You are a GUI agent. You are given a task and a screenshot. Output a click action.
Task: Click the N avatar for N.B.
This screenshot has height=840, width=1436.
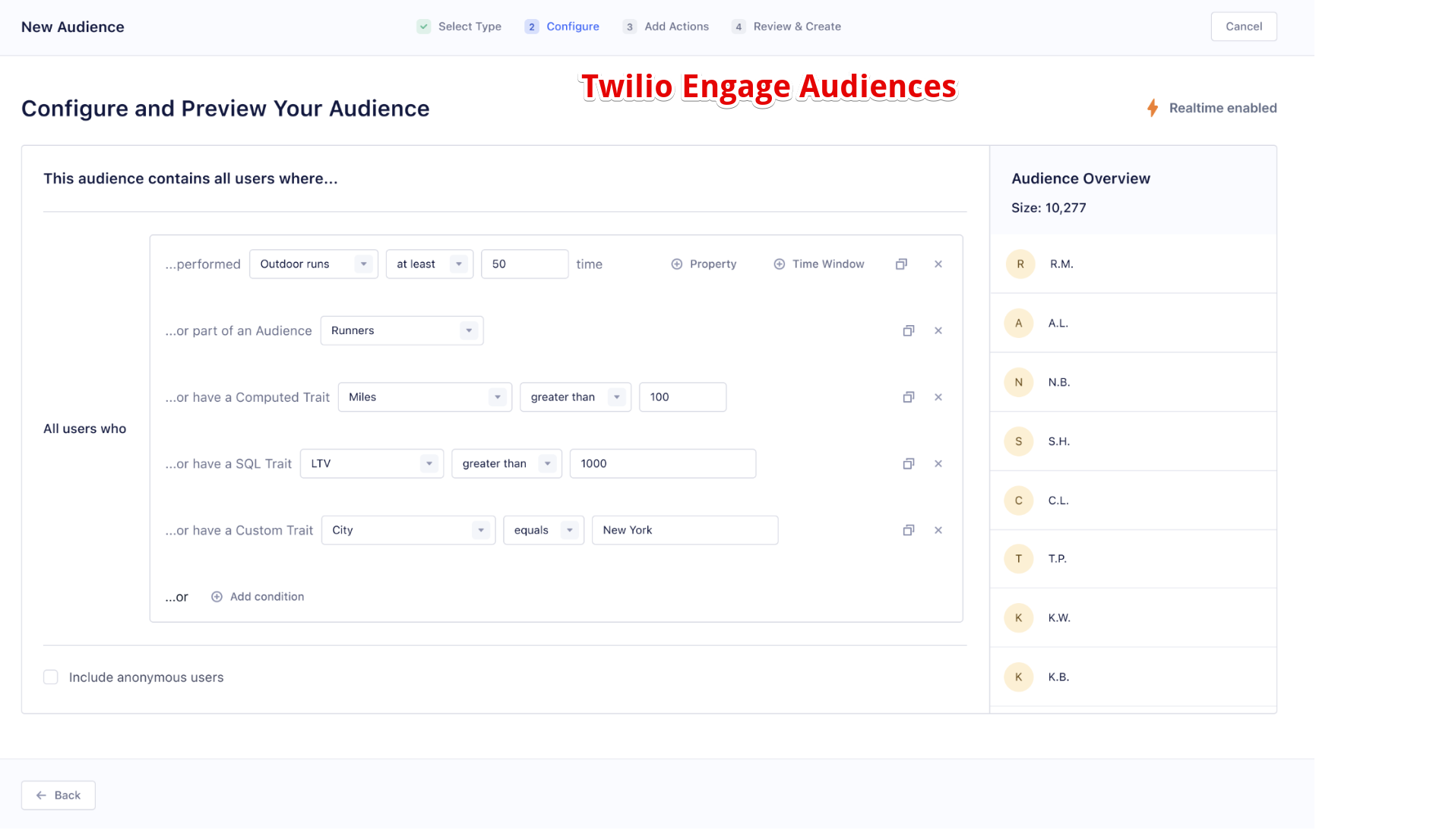pos(1019,382)
